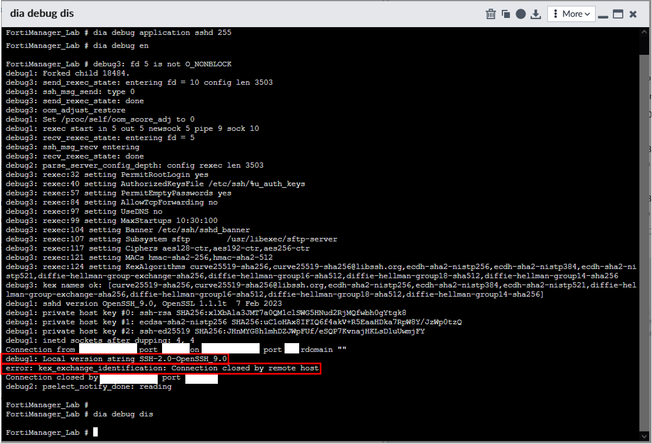
Task: Click the 'MACs hmac-sha2-256' setting line
Action: [x=139, y=258]
